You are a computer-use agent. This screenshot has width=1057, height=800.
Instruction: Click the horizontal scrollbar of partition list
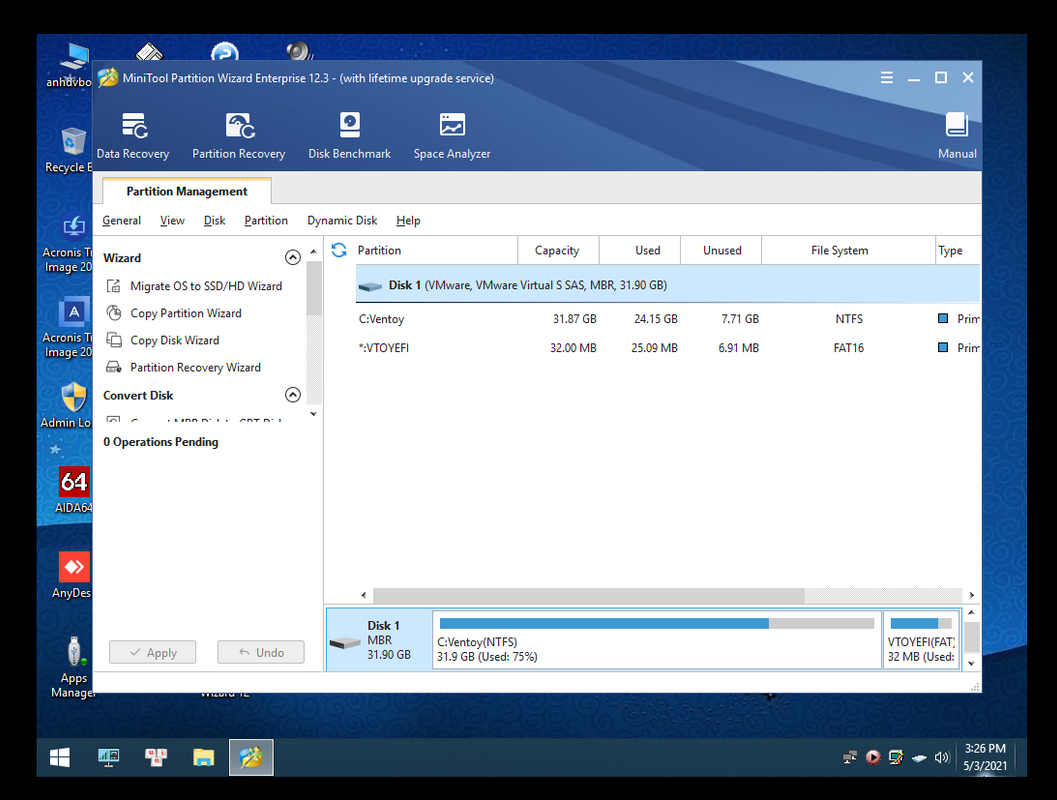[x=588, y=595]
